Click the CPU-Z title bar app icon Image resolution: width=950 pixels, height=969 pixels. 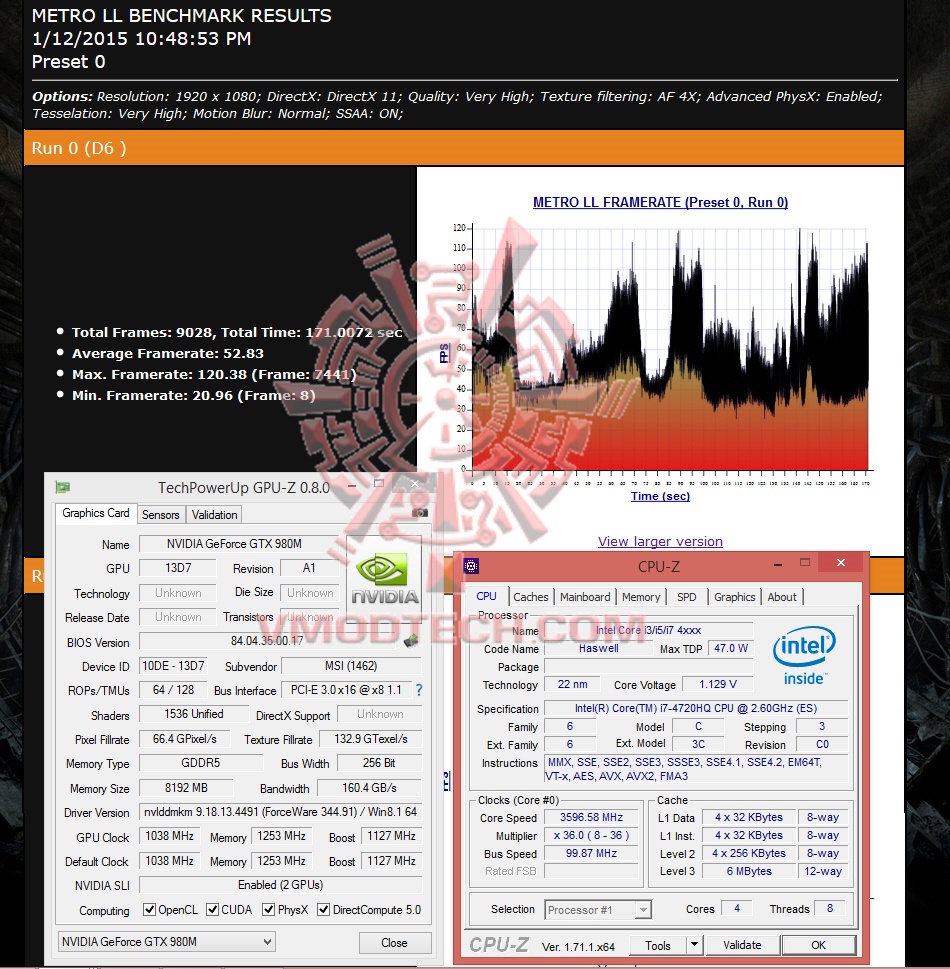[x=471, y=565]
